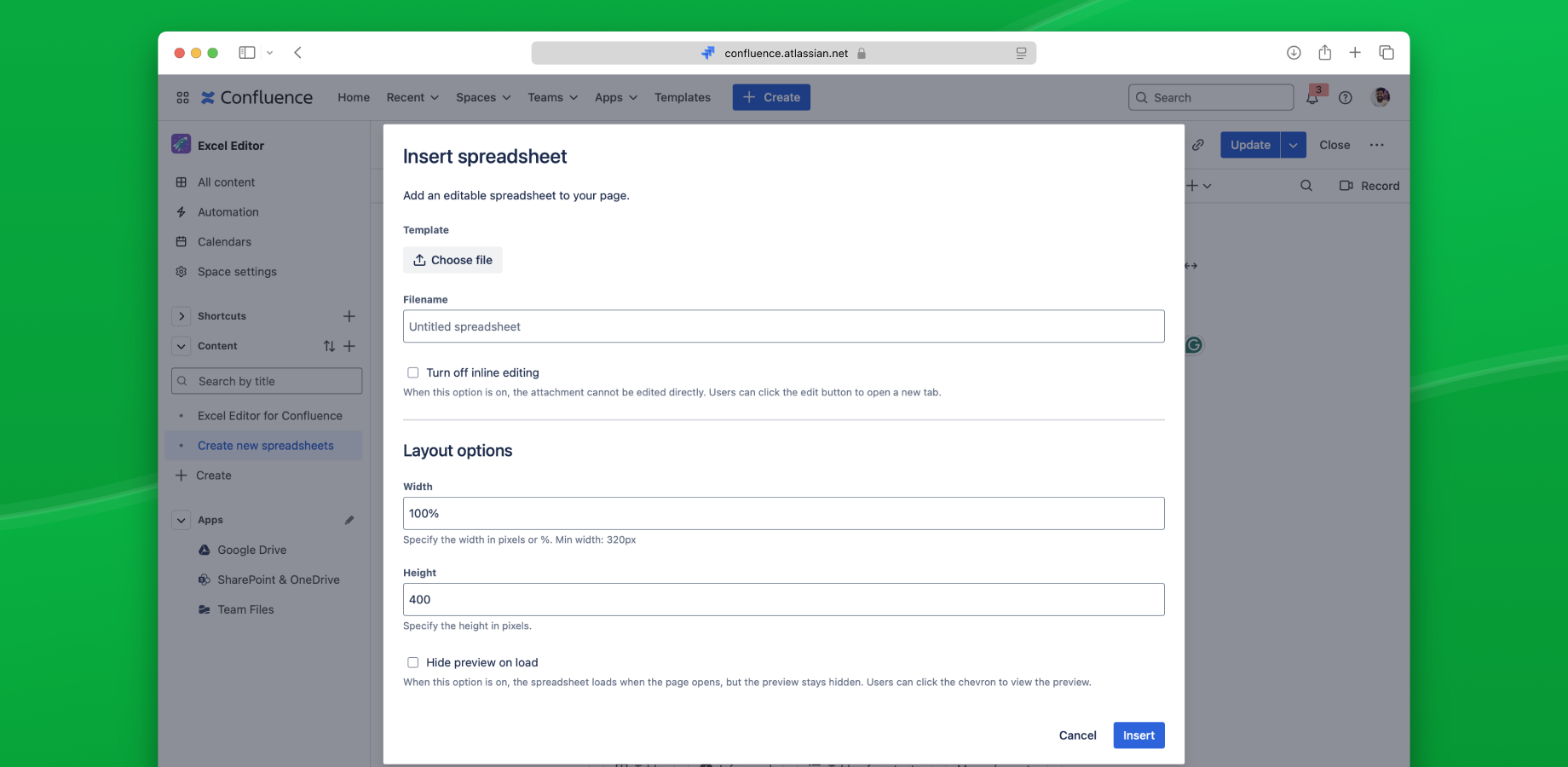Open the help question mark icon

pos(1346,98)
